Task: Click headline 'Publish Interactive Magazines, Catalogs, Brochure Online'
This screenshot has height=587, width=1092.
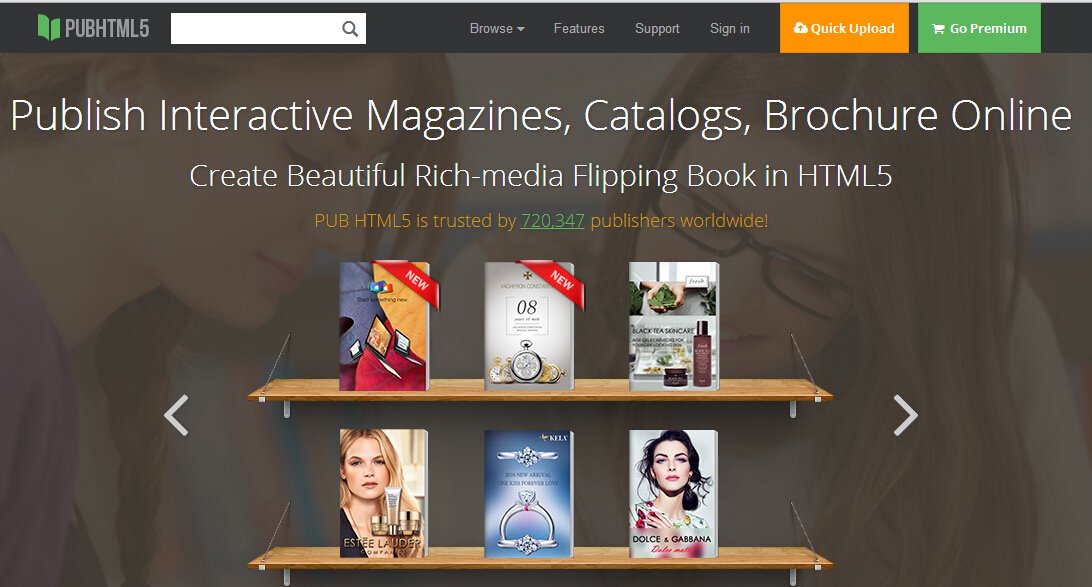Action: [541, 116]
